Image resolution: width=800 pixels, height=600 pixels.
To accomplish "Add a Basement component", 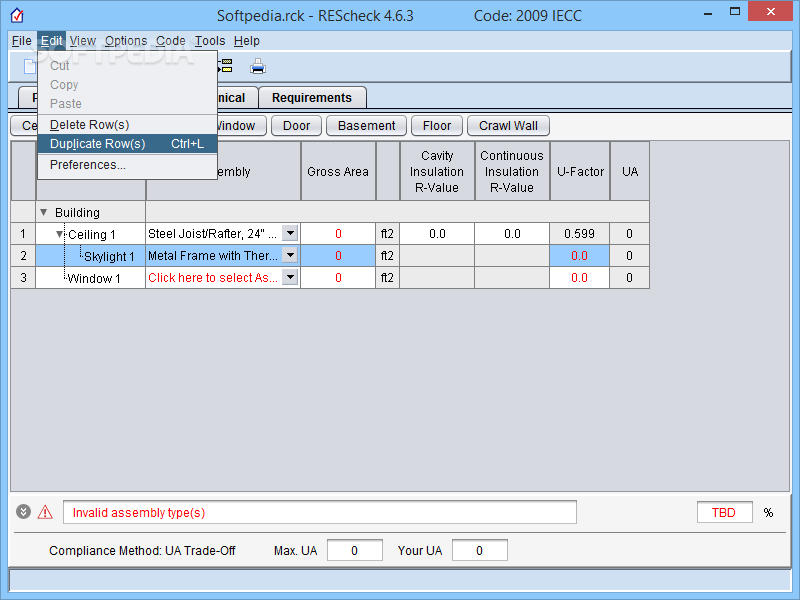I will point(366,126).
